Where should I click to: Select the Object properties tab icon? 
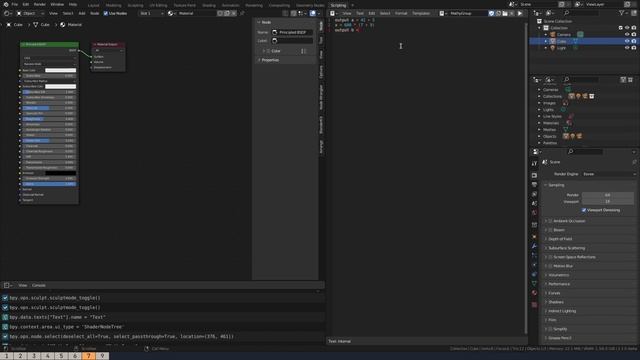coord(534,237)
